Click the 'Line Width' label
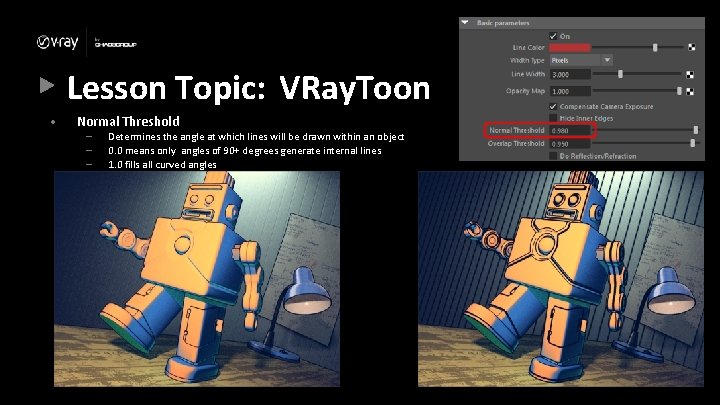 coord(528,74)
